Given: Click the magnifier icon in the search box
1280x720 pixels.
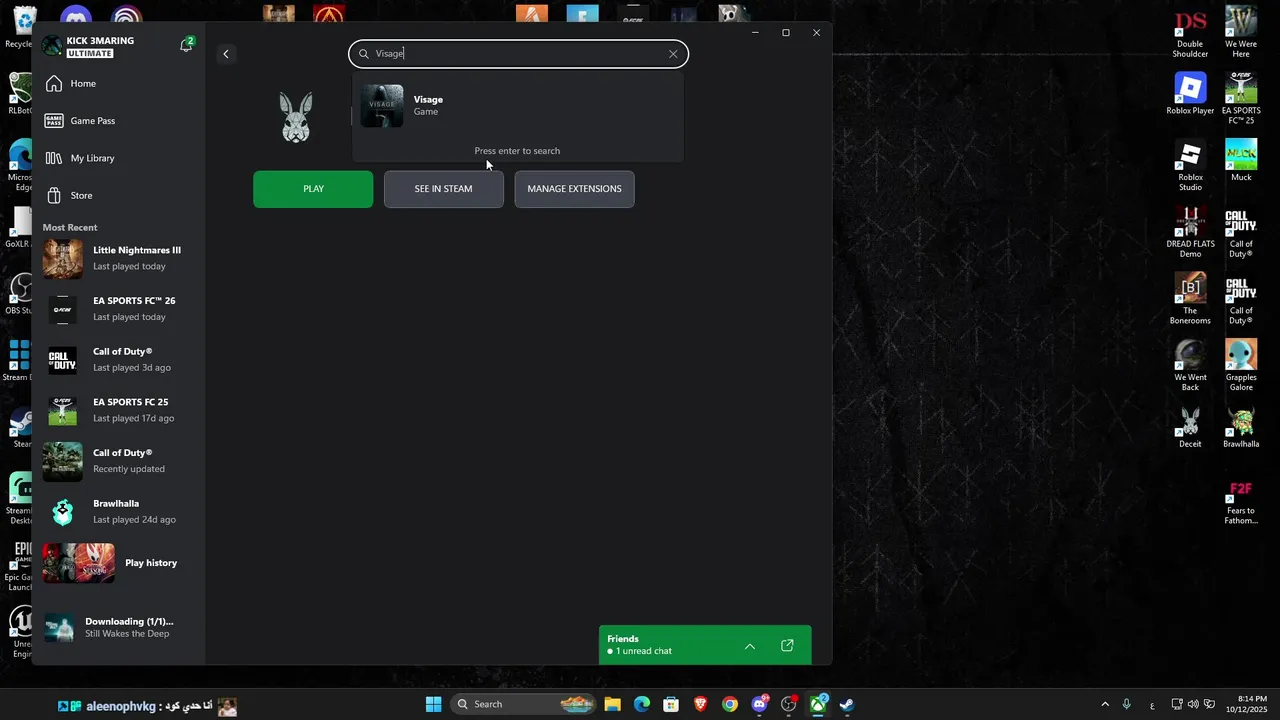Looking at the screenshot, I should pyautogui.click(x=364, y=54).
